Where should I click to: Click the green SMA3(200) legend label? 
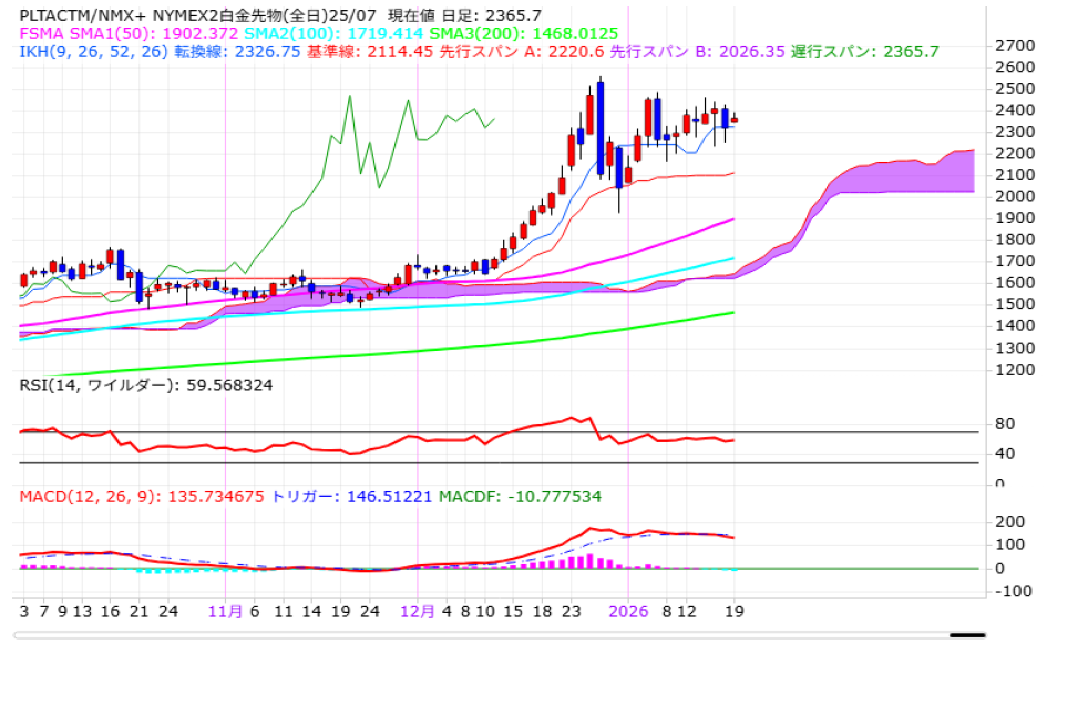pyautogui.click(x=467, y=33)
